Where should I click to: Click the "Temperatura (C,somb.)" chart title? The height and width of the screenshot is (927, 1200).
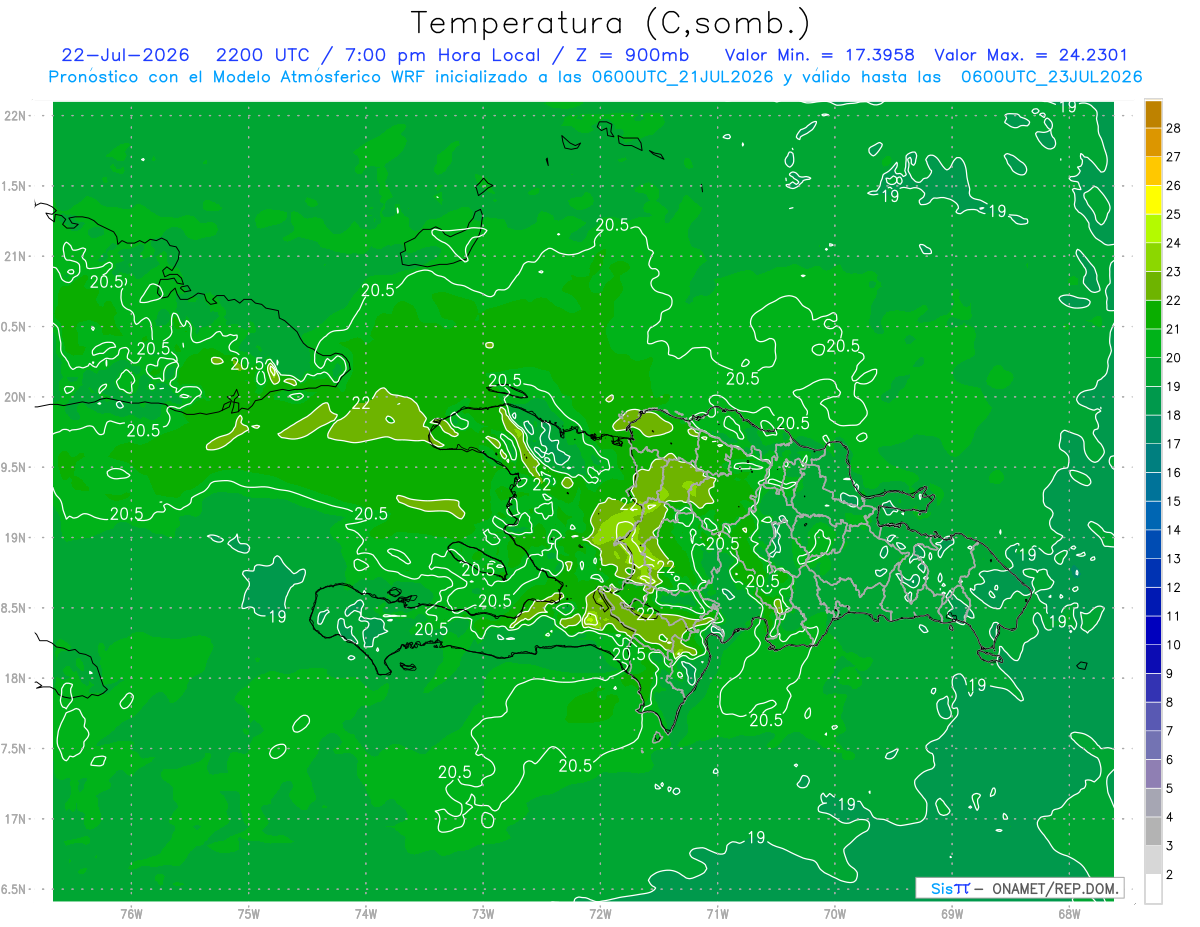(x=611, y=23)
